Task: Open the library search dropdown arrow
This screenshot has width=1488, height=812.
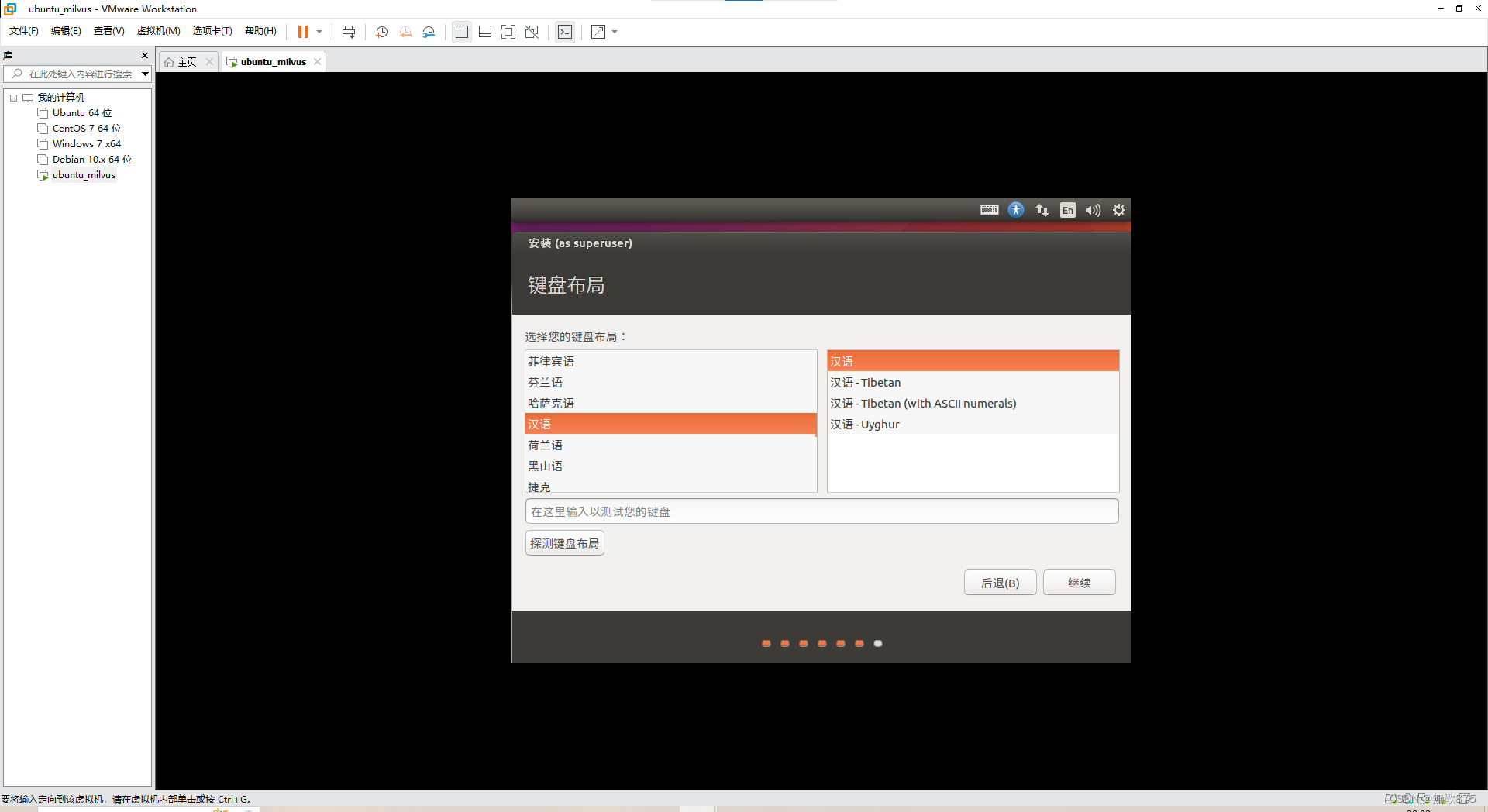Action: (x=145, y=74)
